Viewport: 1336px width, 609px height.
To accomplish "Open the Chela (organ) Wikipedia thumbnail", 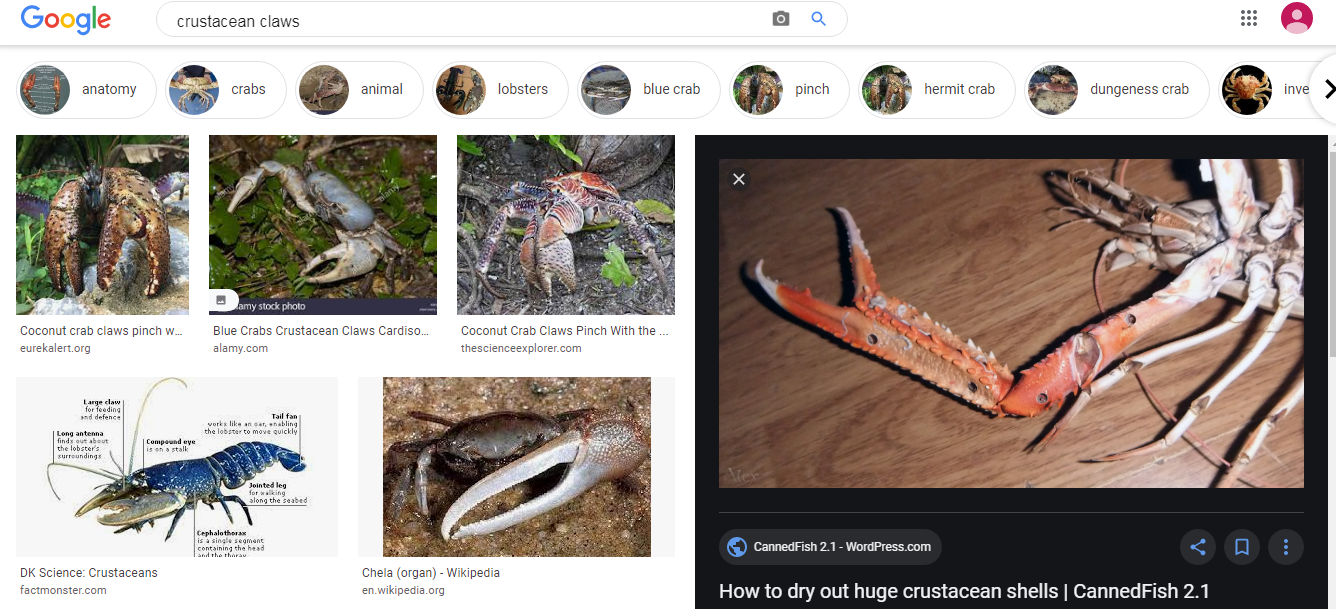I will click(x=517, y=467).
